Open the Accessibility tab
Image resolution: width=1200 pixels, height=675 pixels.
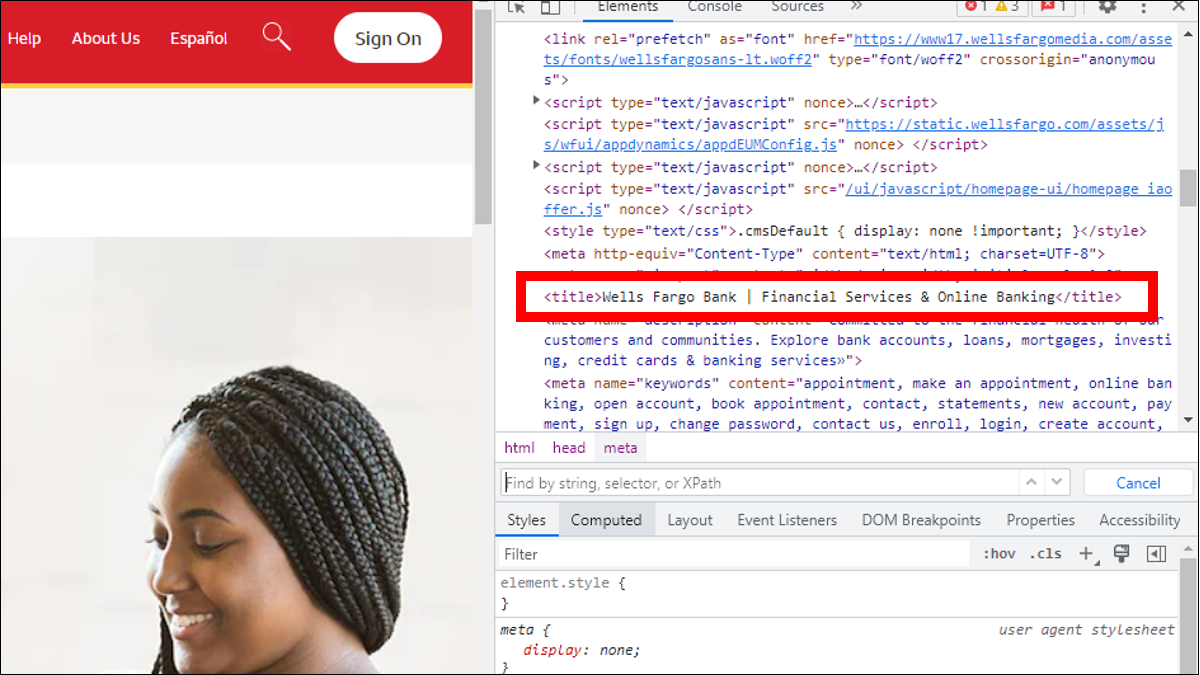coord(1139,520)
